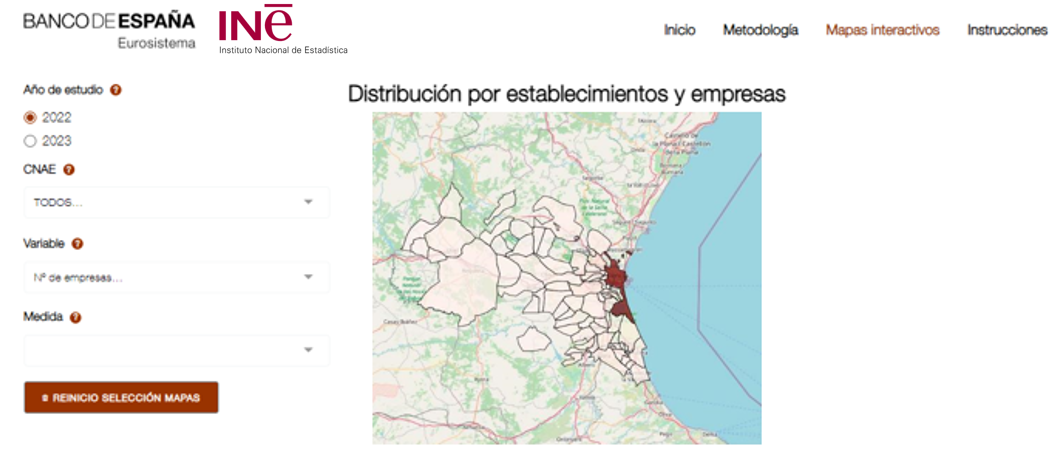
Task: Click the INE logo
Action: pyautogui.click(x=282, y=30)
